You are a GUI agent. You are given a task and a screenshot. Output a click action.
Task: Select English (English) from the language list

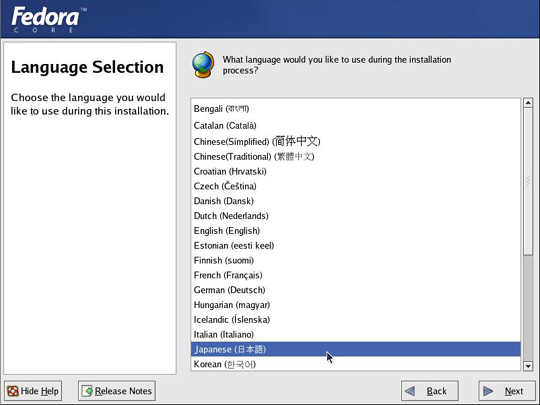pos(356,231)
